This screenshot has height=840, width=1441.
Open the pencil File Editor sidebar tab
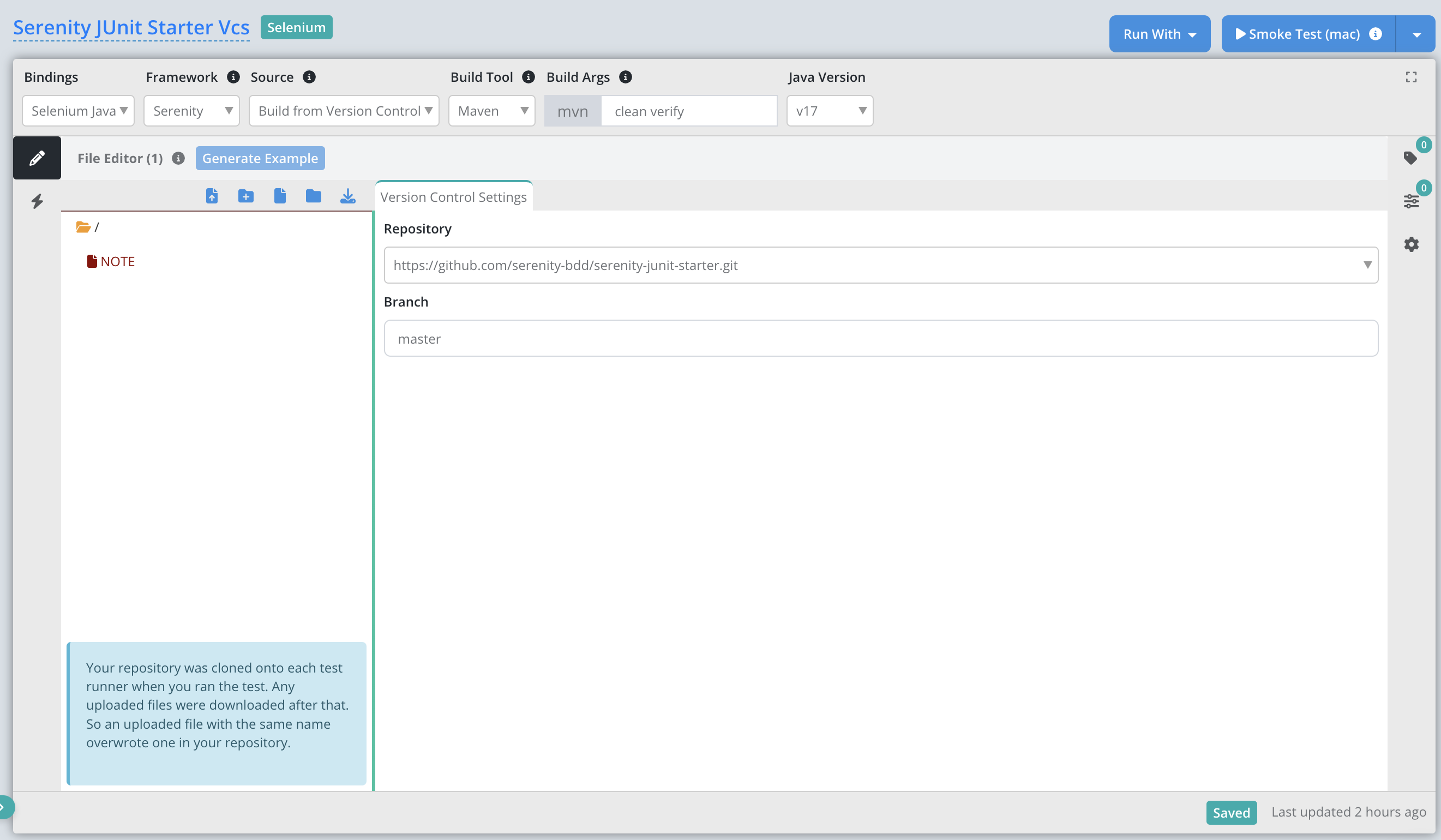tap(37, 158)
